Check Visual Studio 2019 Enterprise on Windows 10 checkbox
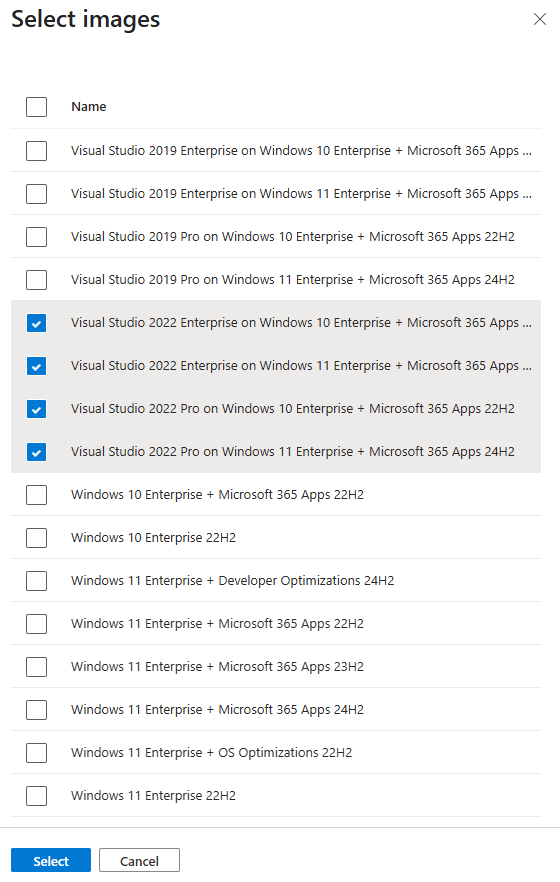Screen dimensions: 560x882 [x=37, y=151]
